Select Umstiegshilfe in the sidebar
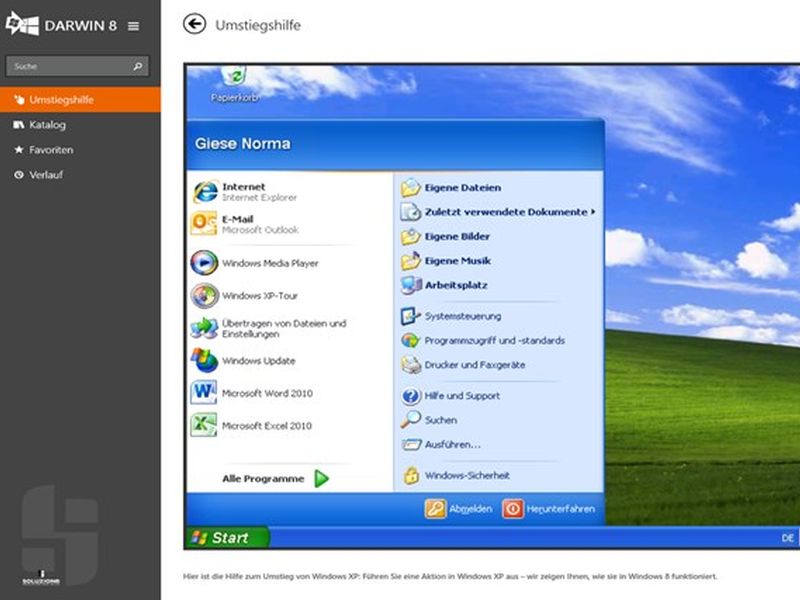The image size is (800, 600). point(80,99)
